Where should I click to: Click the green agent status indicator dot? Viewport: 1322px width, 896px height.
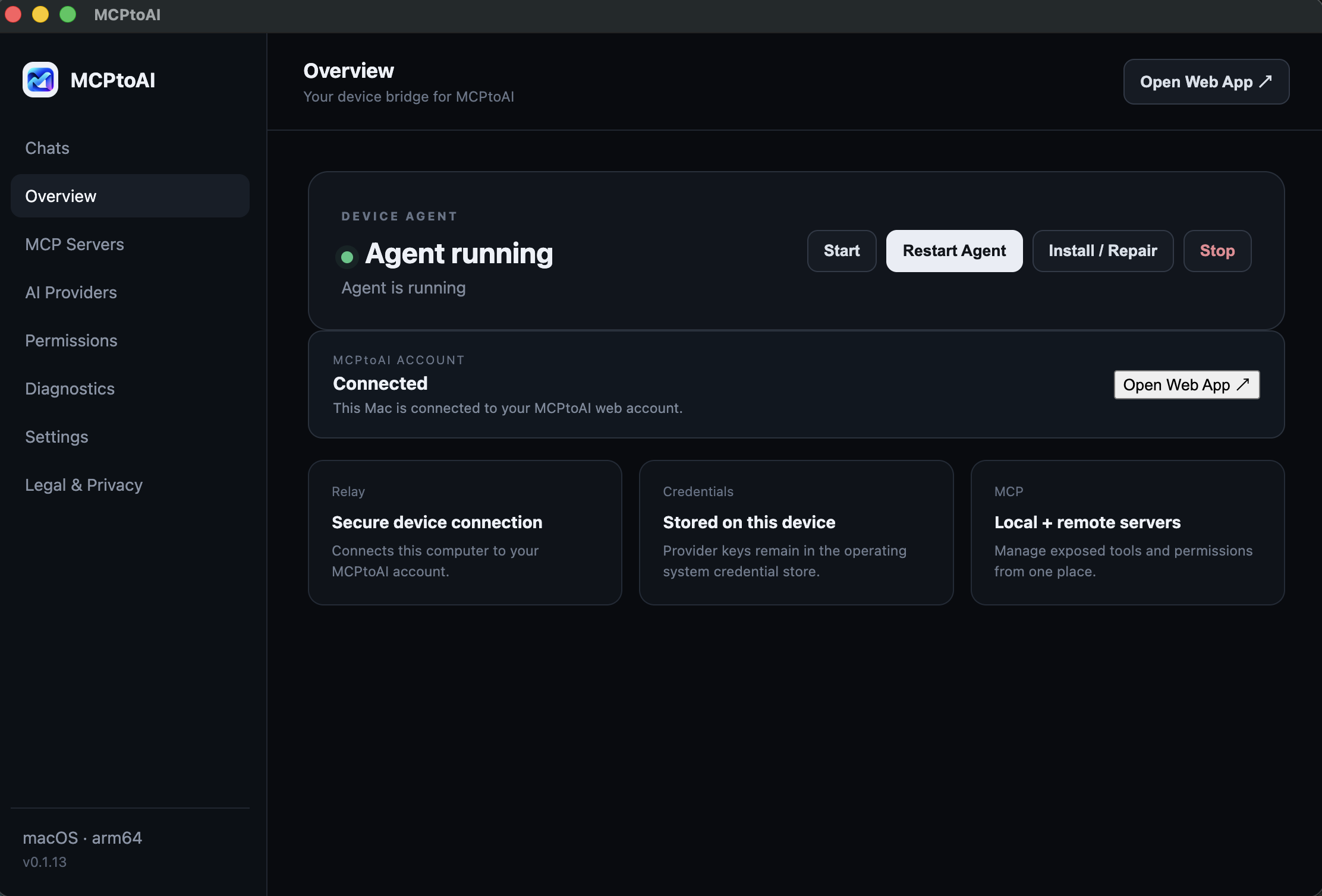pyautogui.click(x=347, y=257)
